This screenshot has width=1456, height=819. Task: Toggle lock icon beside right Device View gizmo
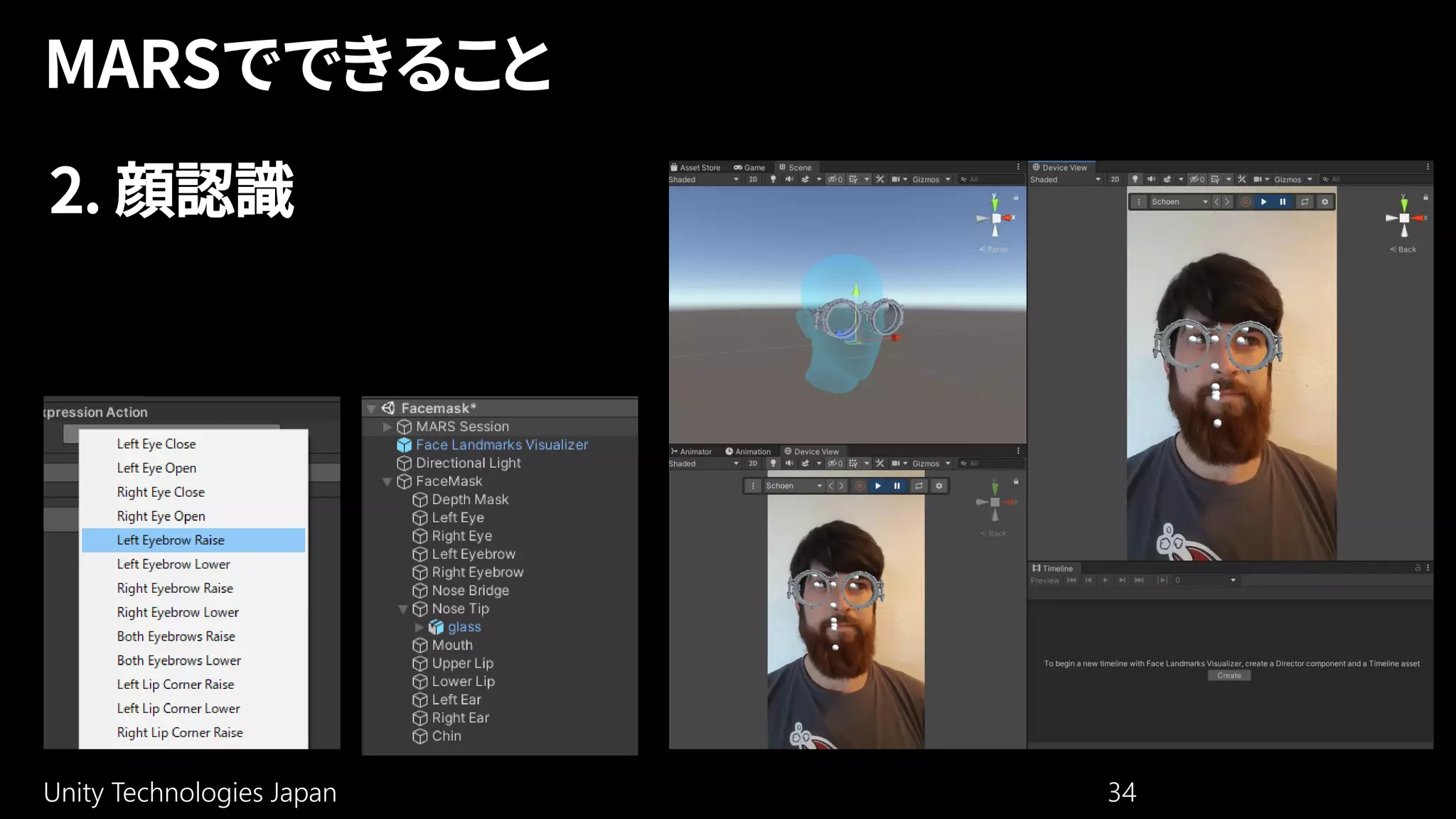pyautogui.click(x=1425, y=197)
